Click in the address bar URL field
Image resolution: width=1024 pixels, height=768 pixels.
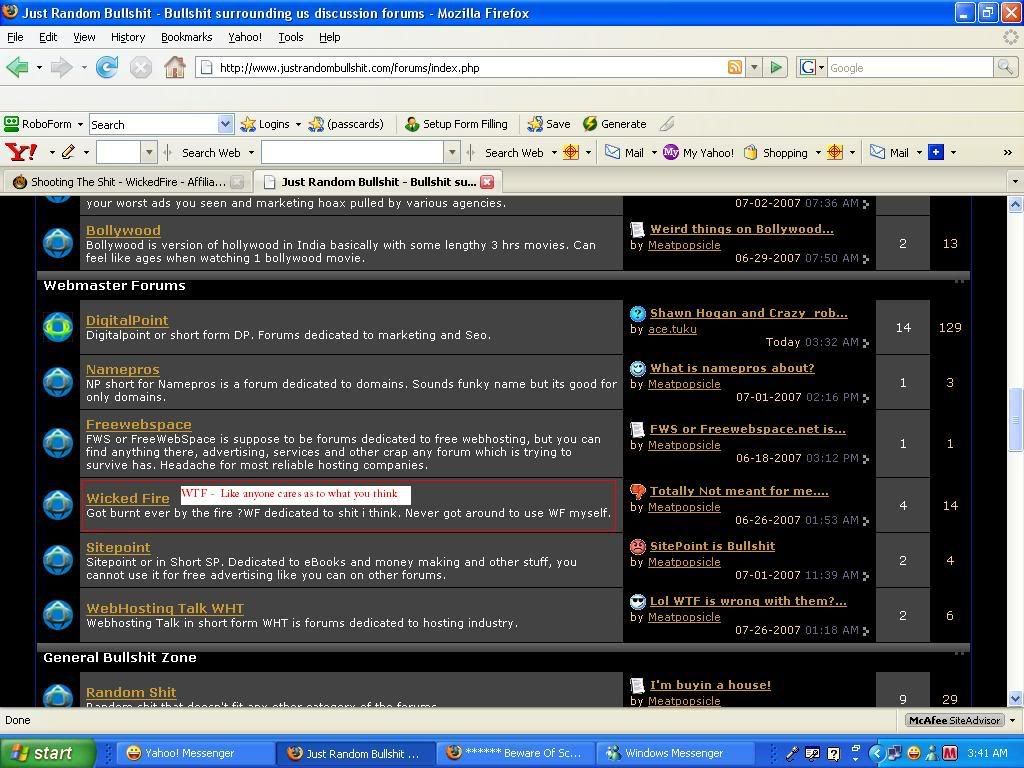coord(470,67)
